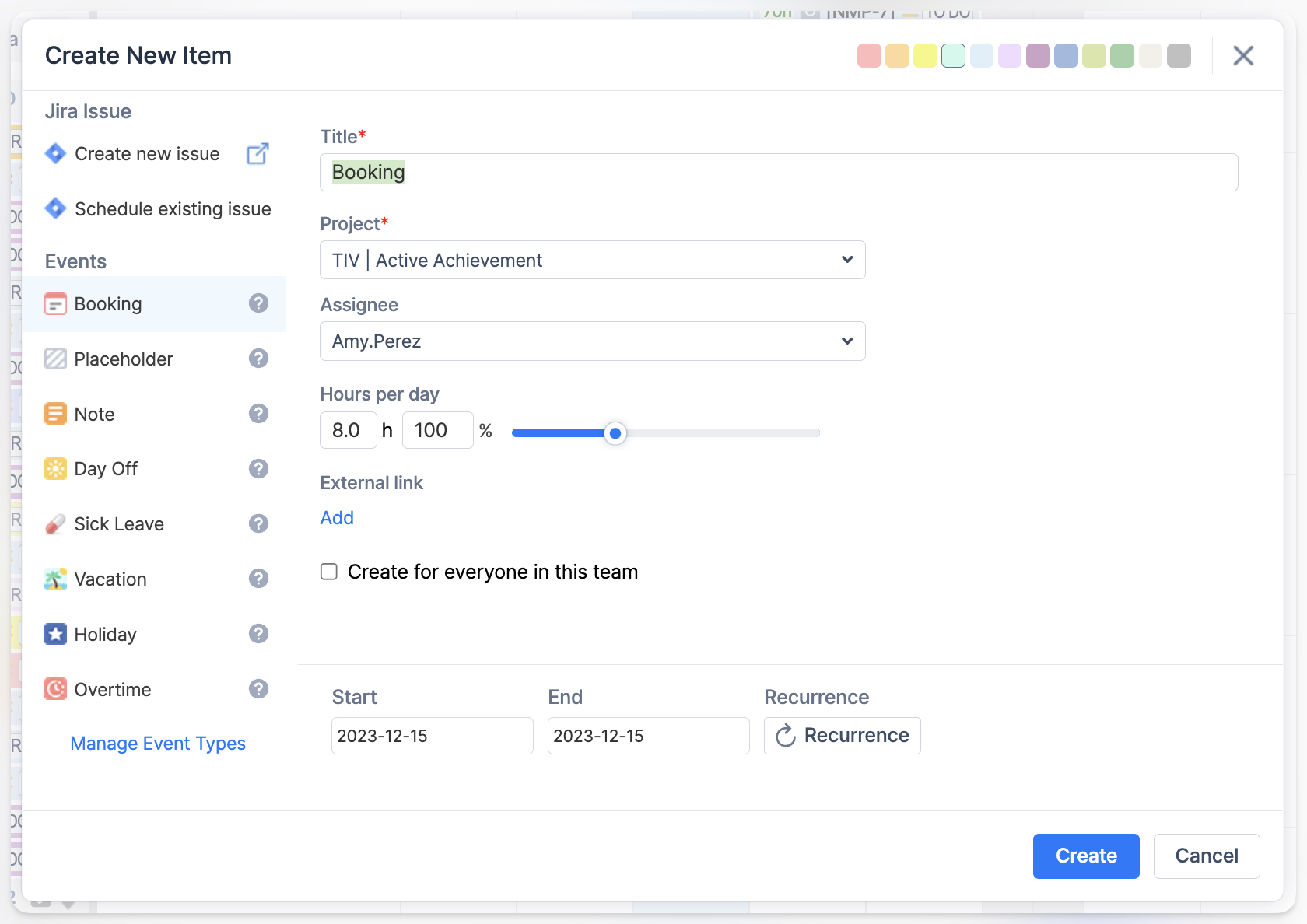Click the external link icon beside Create new issue
Image resolution: width=1307 pixels, height=924 pixels.
(258, 154)
